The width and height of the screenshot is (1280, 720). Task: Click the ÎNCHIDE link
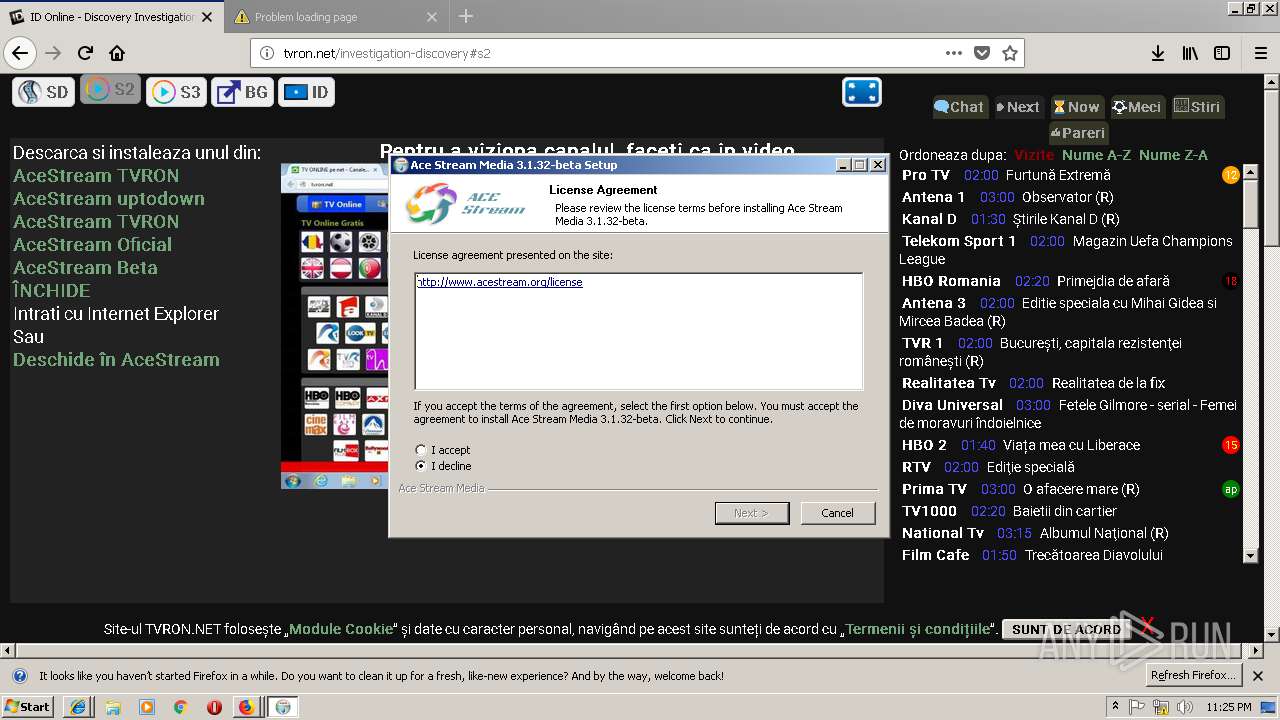[x=51, y=291]
